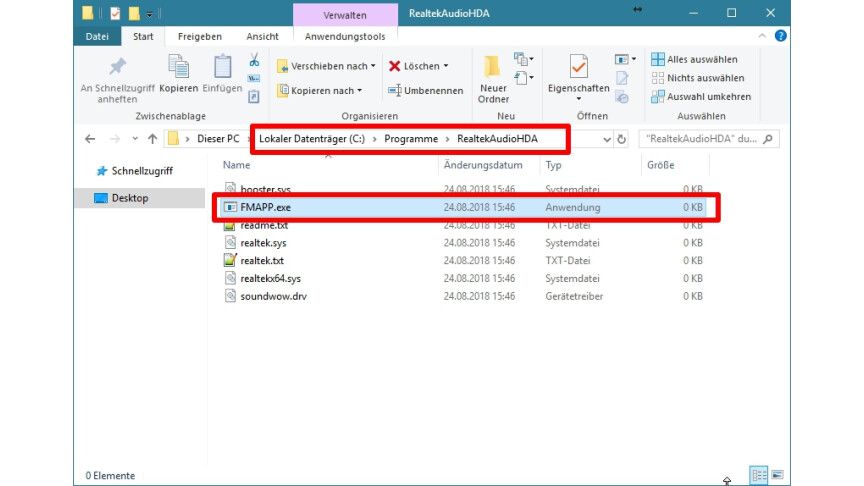Image resolution: width=864 pixels, height=486 pixels.
Task: Switch to the Ansicht tab
Action: coord(262,36)
